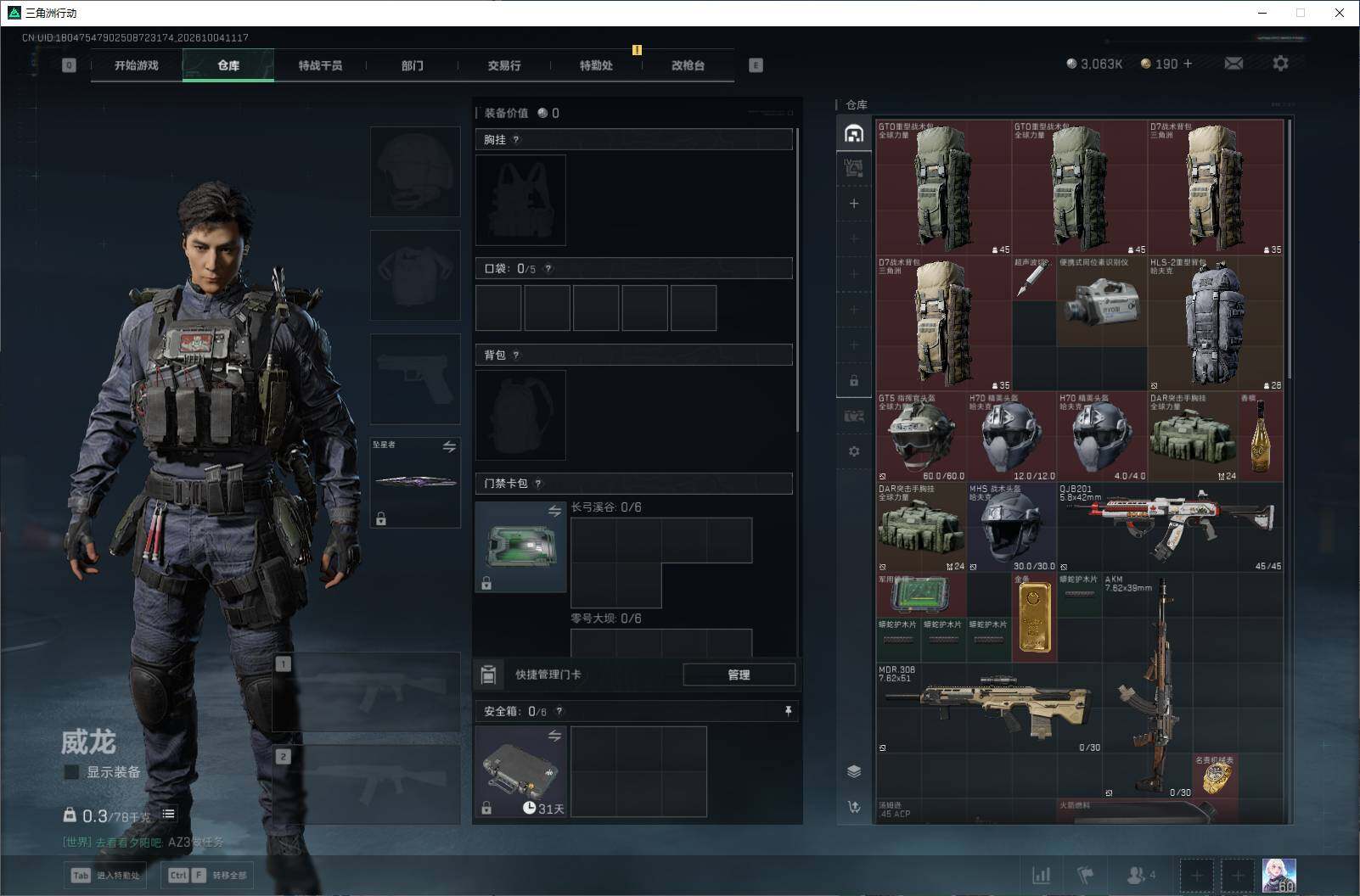Click the 管理 keycard management button
This screenshot has height=896, width=1360.
coord(739,675)
